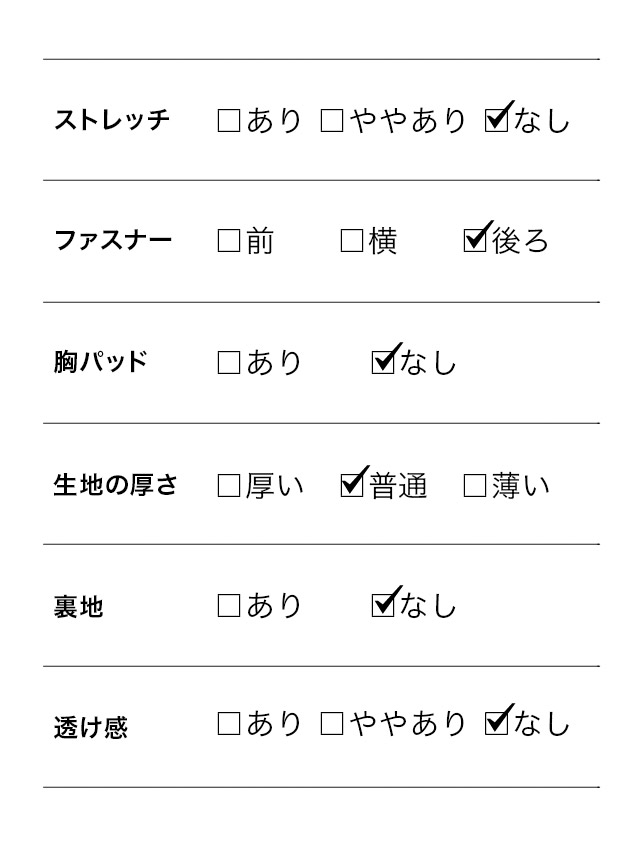Uncheck the 胸パッド なし checkbox
The width and height of the screenshot is (640, 854).
(x=383, y=362)
